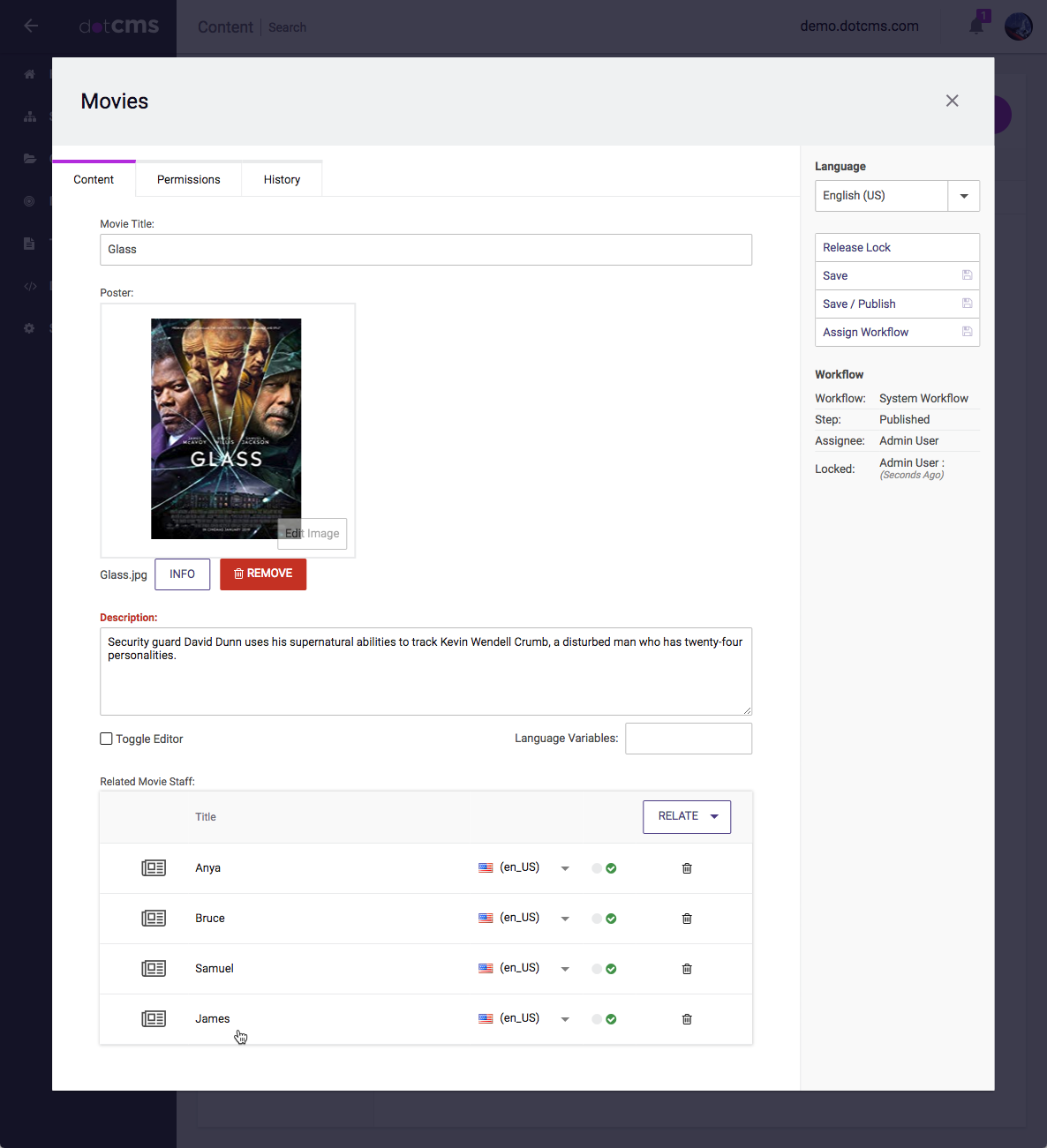This screenshot has width=1047, height=1148.
Task: Click the INFO button for Glass.jpg
Action: click(182, 574)
